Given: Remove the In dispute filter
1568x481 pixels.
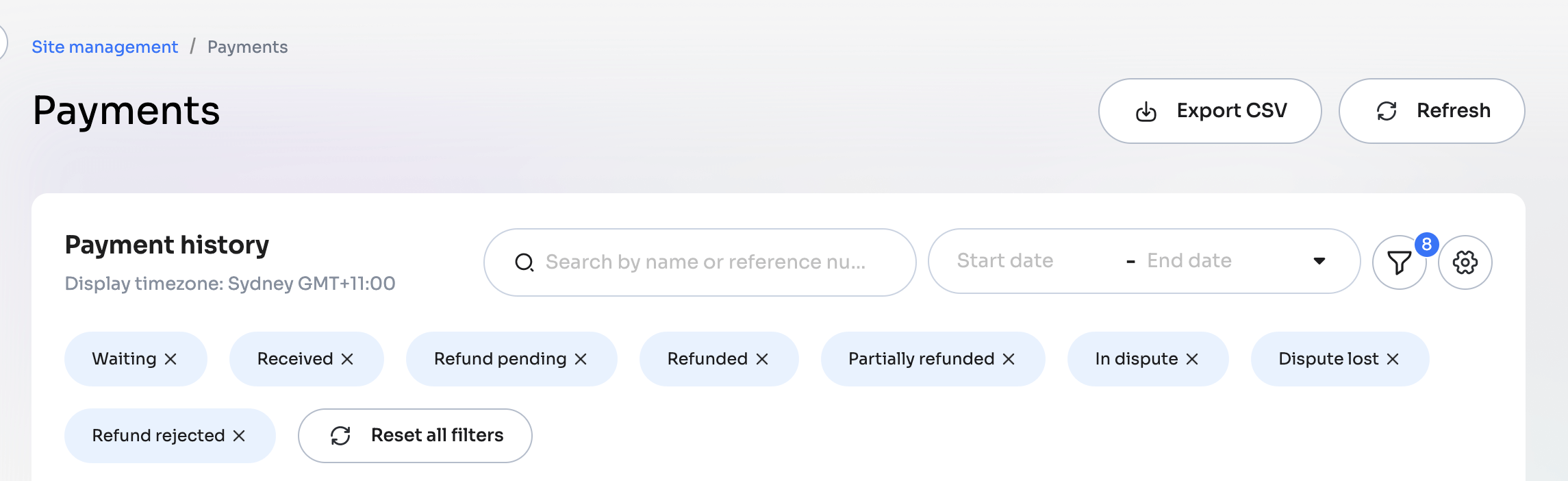Looking at the screenshot, I should [1192, 359].
